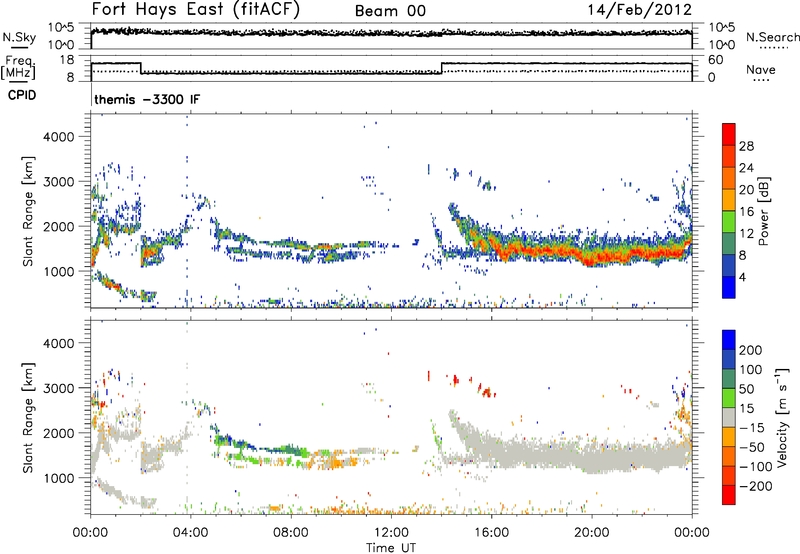This screenshot has width=800, height=554.
Task: Click the '-50' value on Velocity colorbar
Action: click(753, 448)
